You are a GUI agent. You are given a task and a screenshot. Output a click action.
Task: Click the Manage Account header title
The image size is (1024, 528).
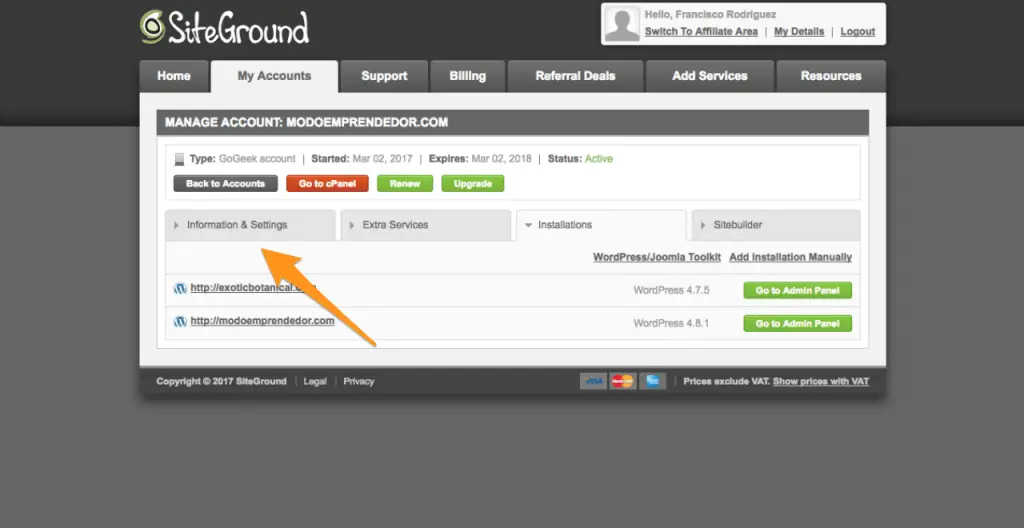306,123
